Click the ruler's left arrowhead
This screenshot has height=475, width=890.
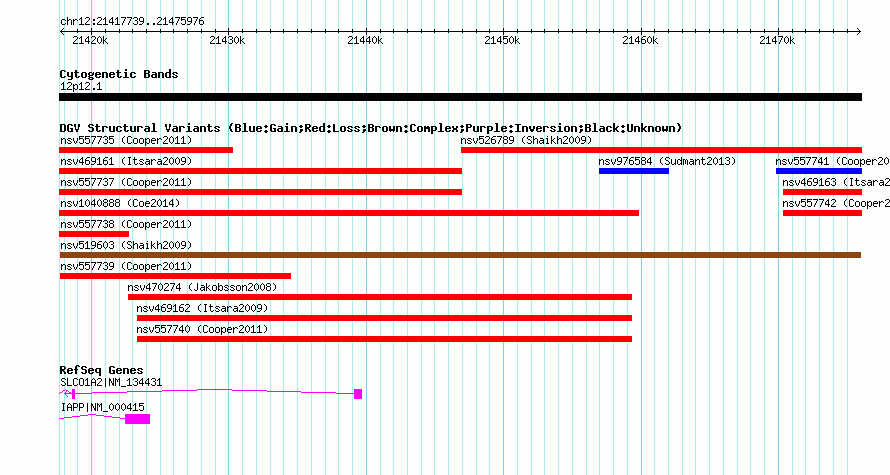[x=62, y=32]
